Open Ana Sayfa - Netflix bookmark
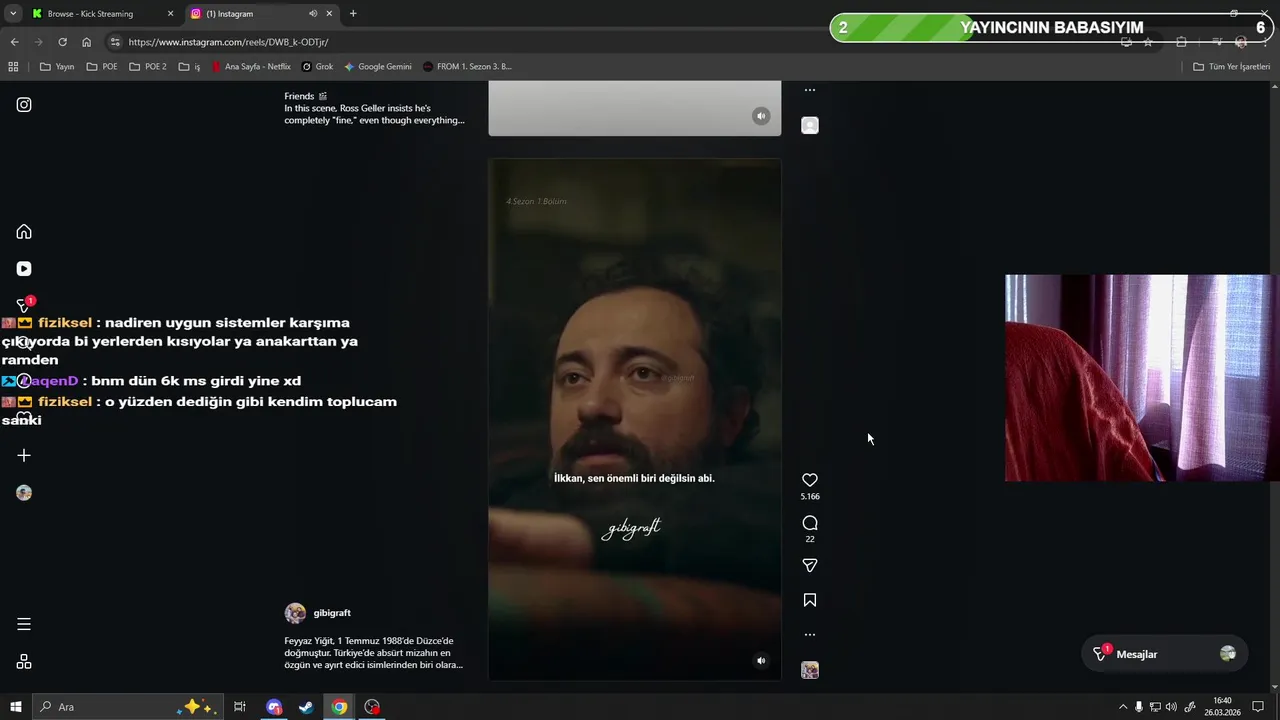Image resolution: width=1280 pixels, height=720 pixels. click(251, 67)
